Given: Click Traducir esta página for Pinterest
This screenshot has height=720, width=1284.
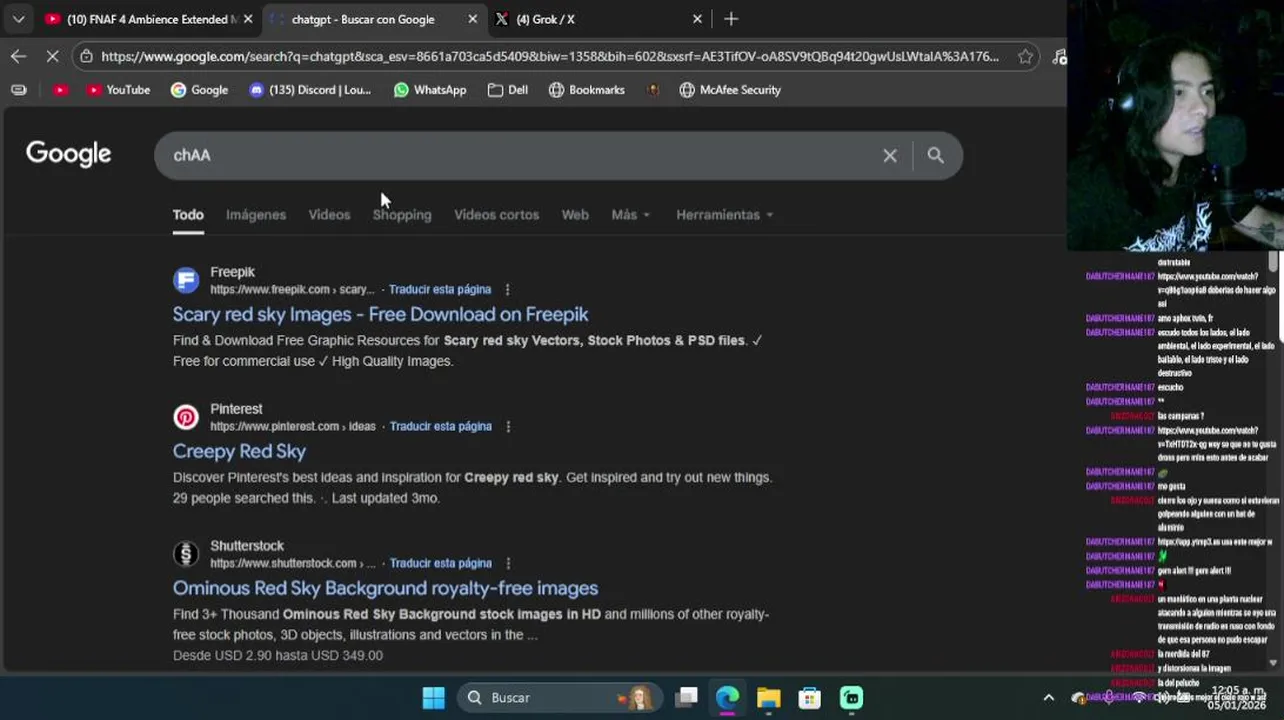Looking at the screenshot, I should [441, 427].
